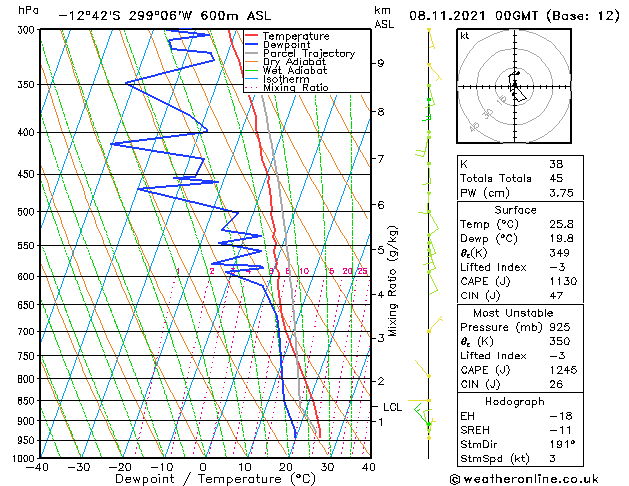Select the 950 hPa pressure label
629x486 pixels.
click(x=28, y=440)
